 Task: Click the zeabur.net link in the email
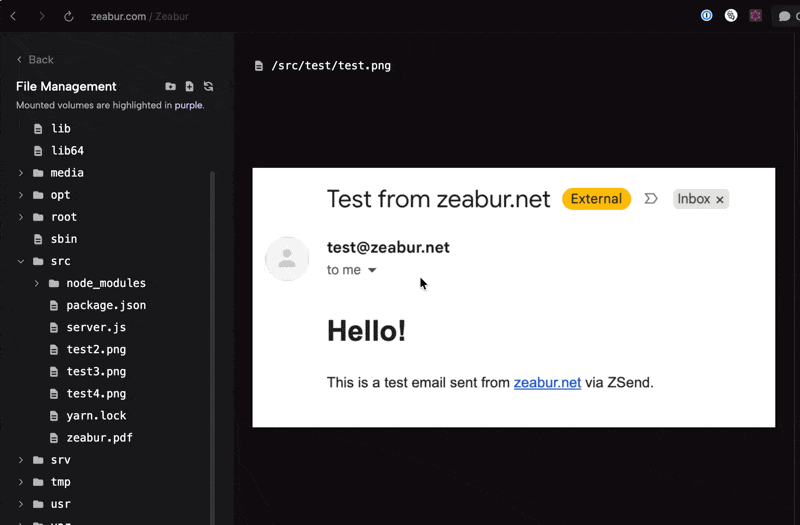tap(547, 382)
